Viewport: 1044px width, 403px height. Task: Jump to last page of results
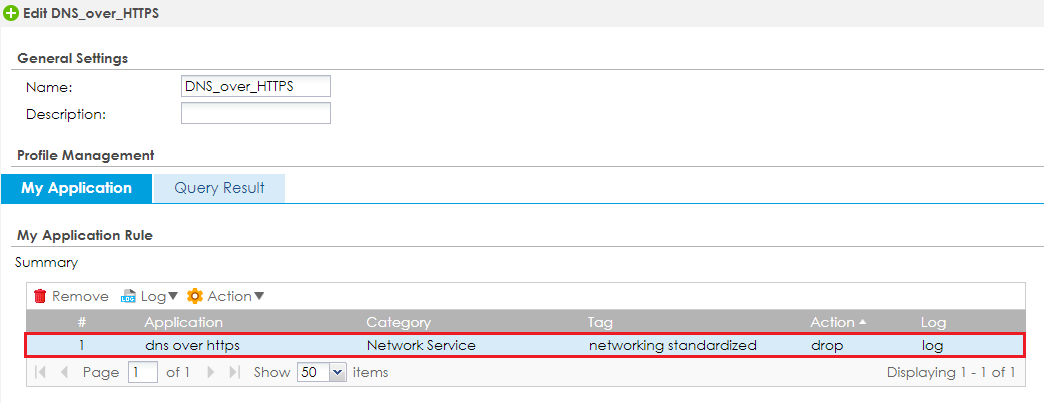click(234, 372)
